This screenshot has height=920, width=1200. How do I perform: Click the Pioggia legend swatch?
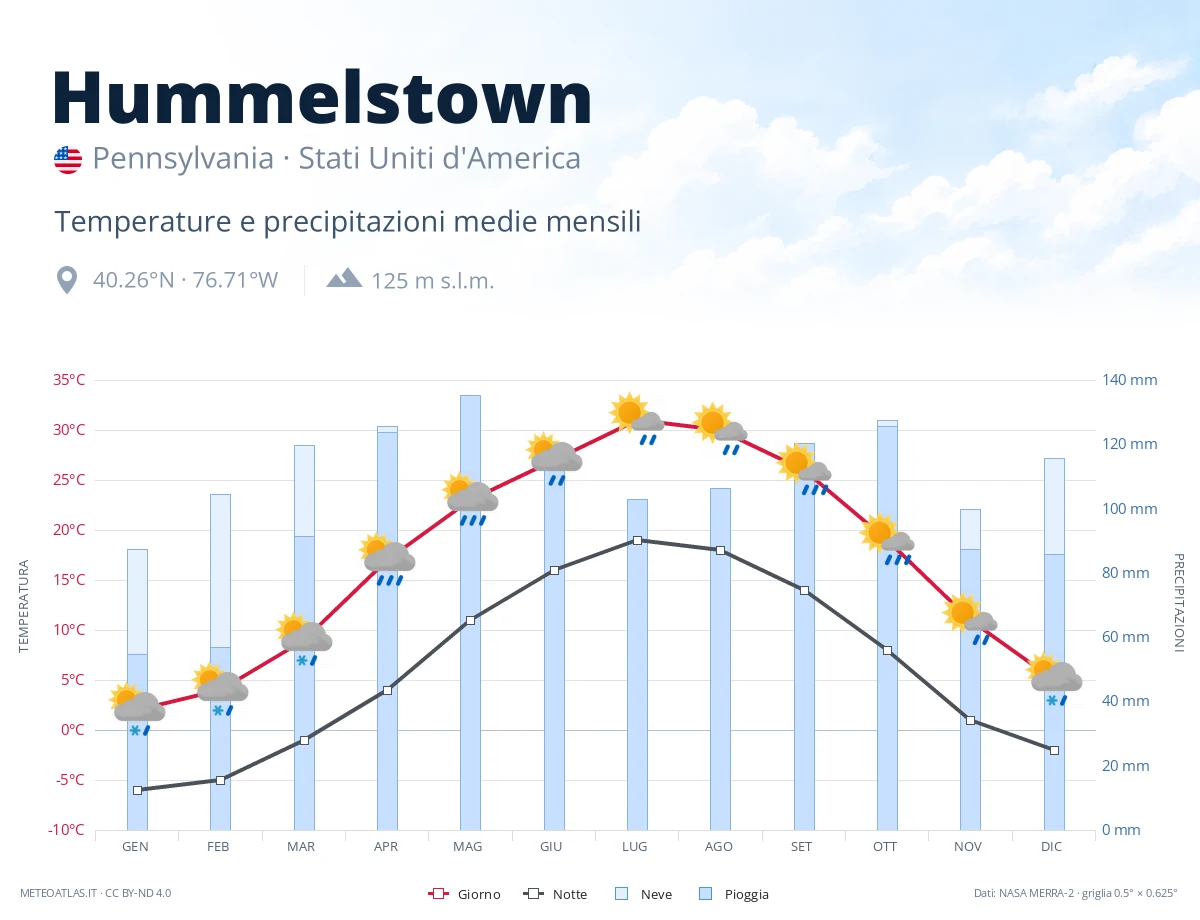[706, 894]
